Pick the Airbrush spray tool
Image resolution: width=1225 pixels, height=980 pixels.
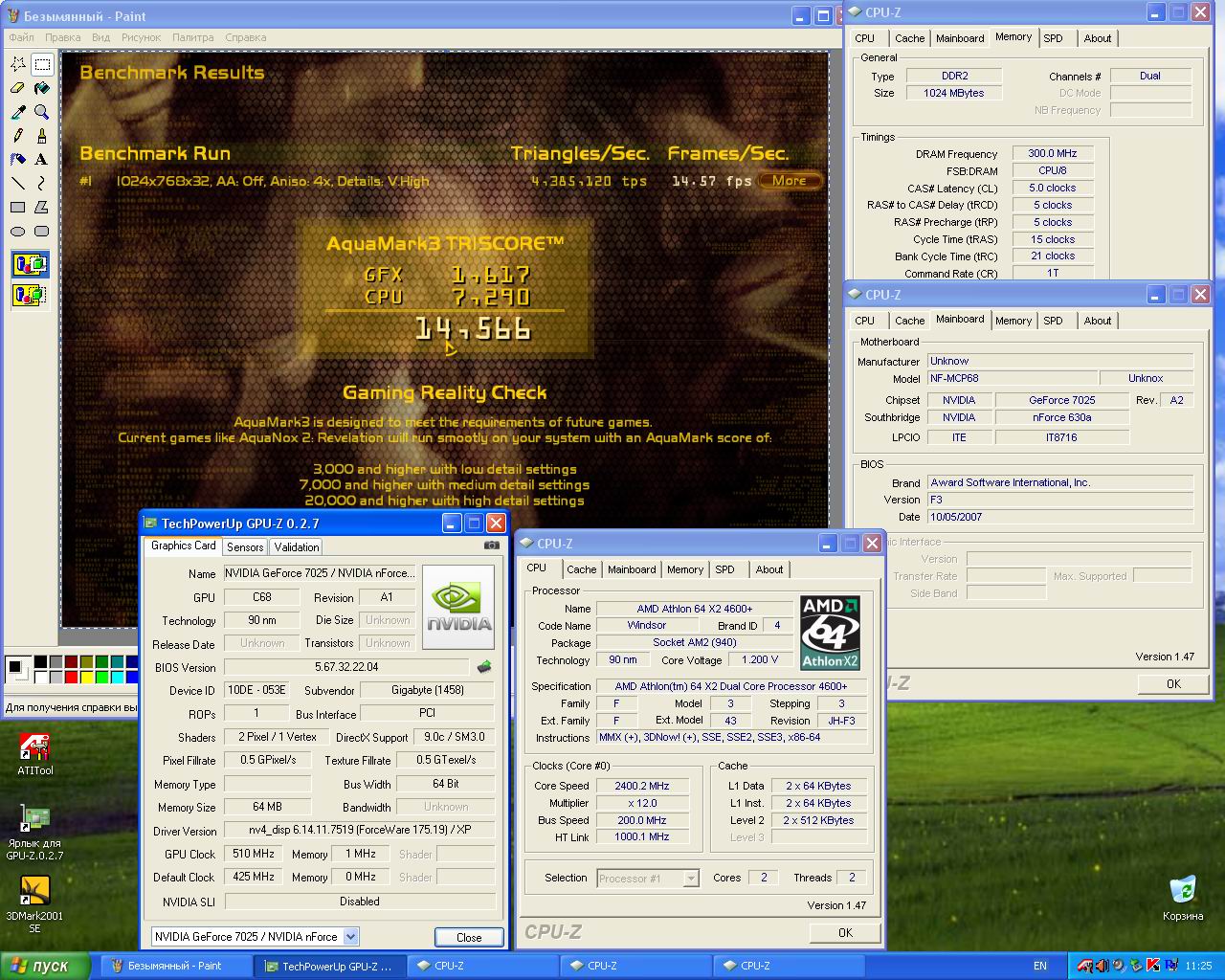coord(18,159)
